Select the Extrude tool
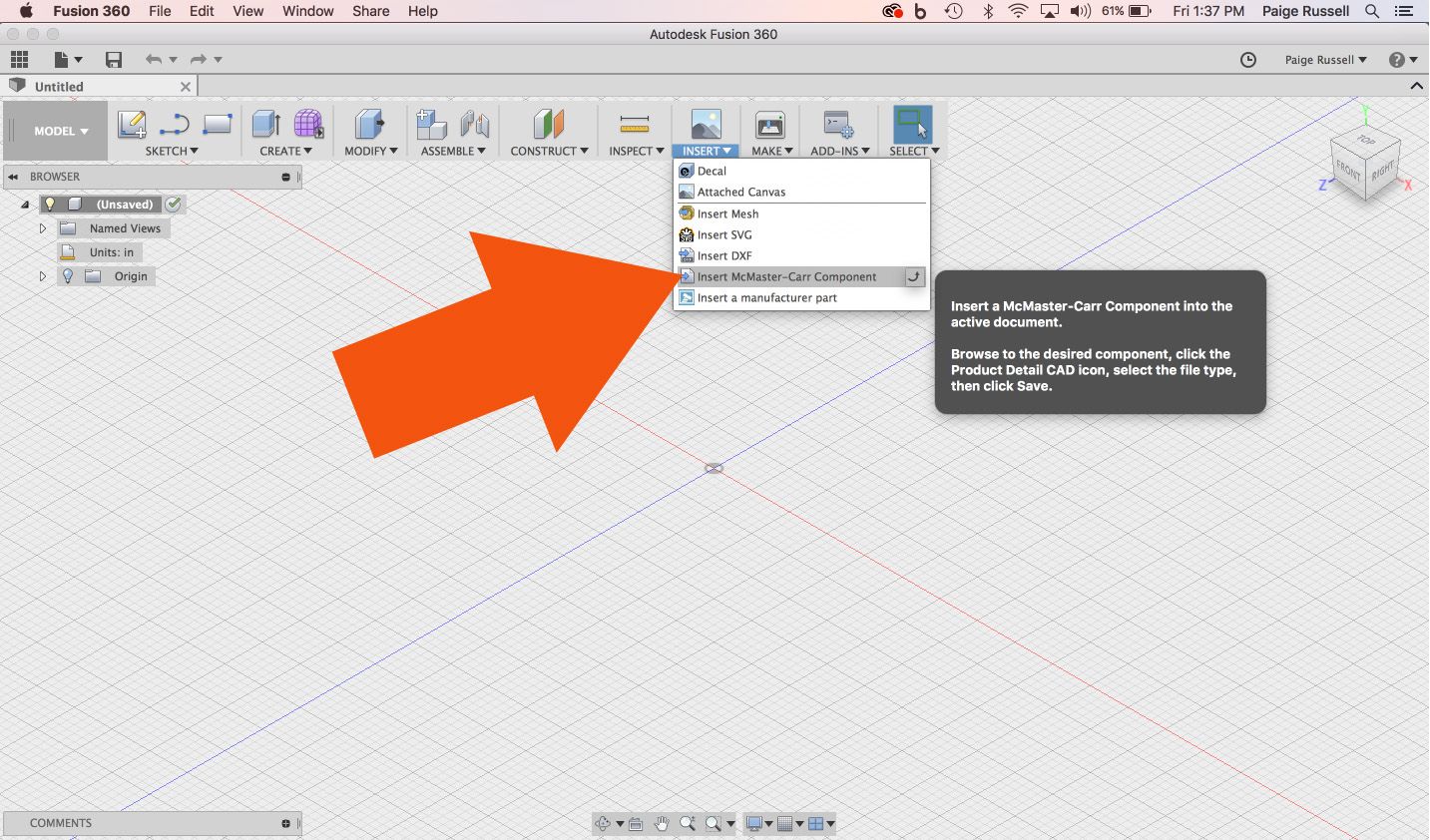 click(266, 125)
